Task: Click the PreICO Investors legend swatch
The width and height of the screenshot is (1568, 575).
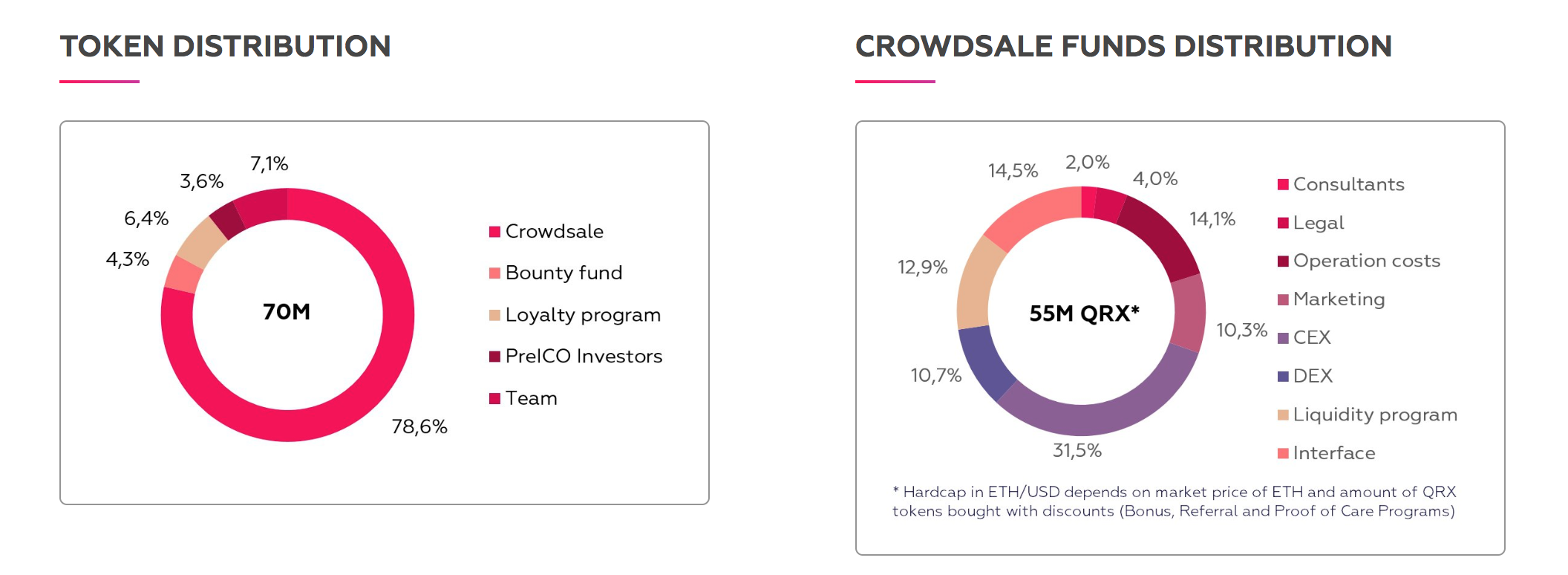Action: point(494,357)
